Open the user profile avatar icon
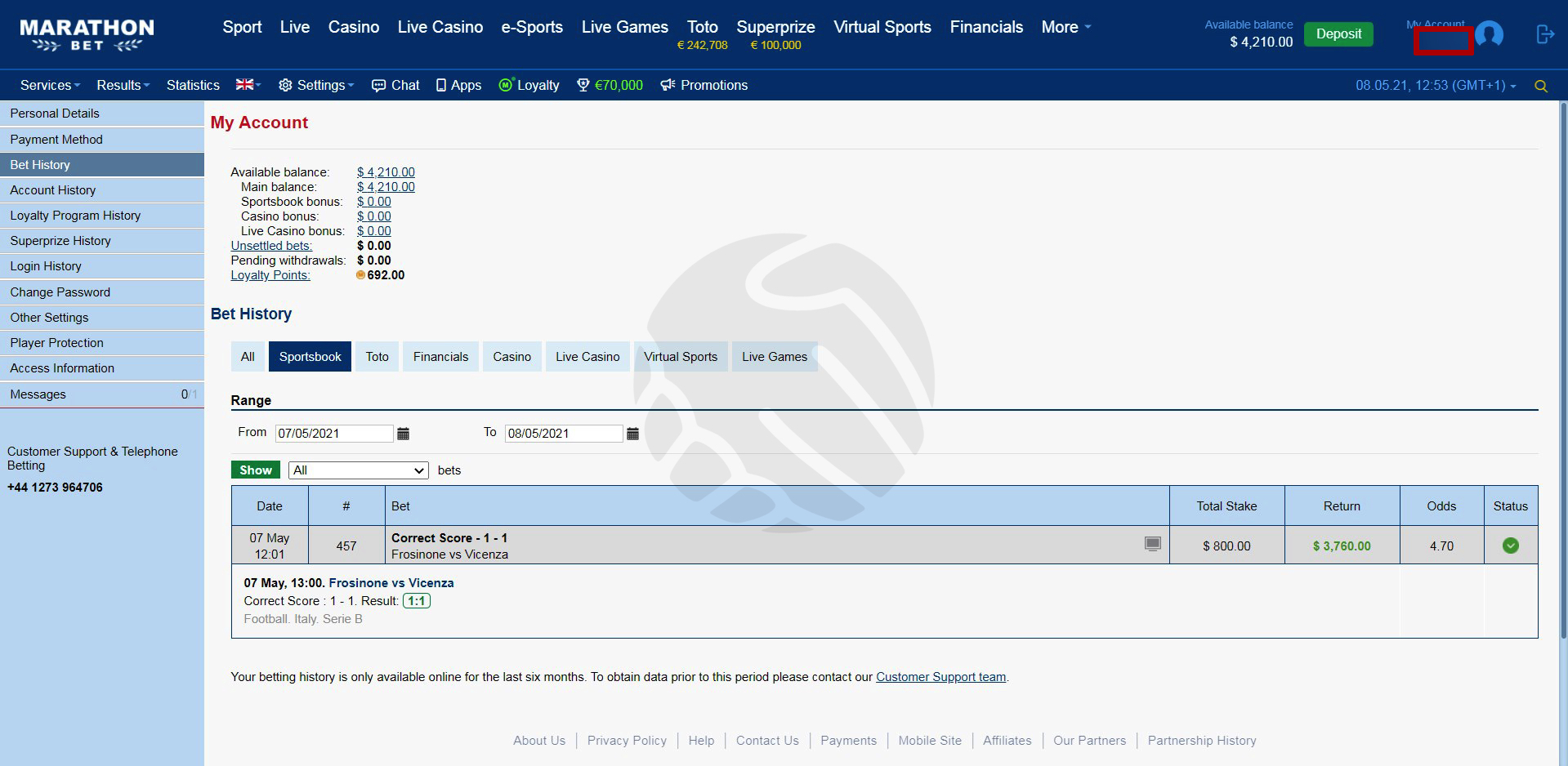The height and width of the screenshot is (766, 1568). (1489, 34)
